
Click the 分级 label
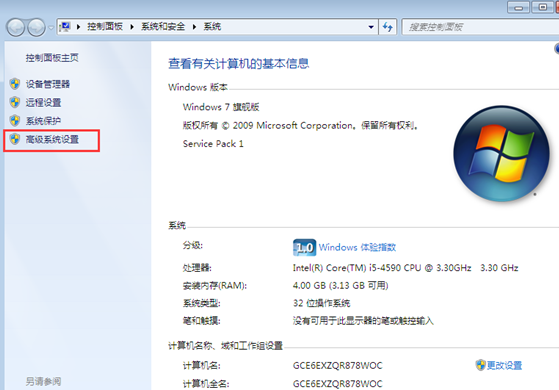coord(193,246)
